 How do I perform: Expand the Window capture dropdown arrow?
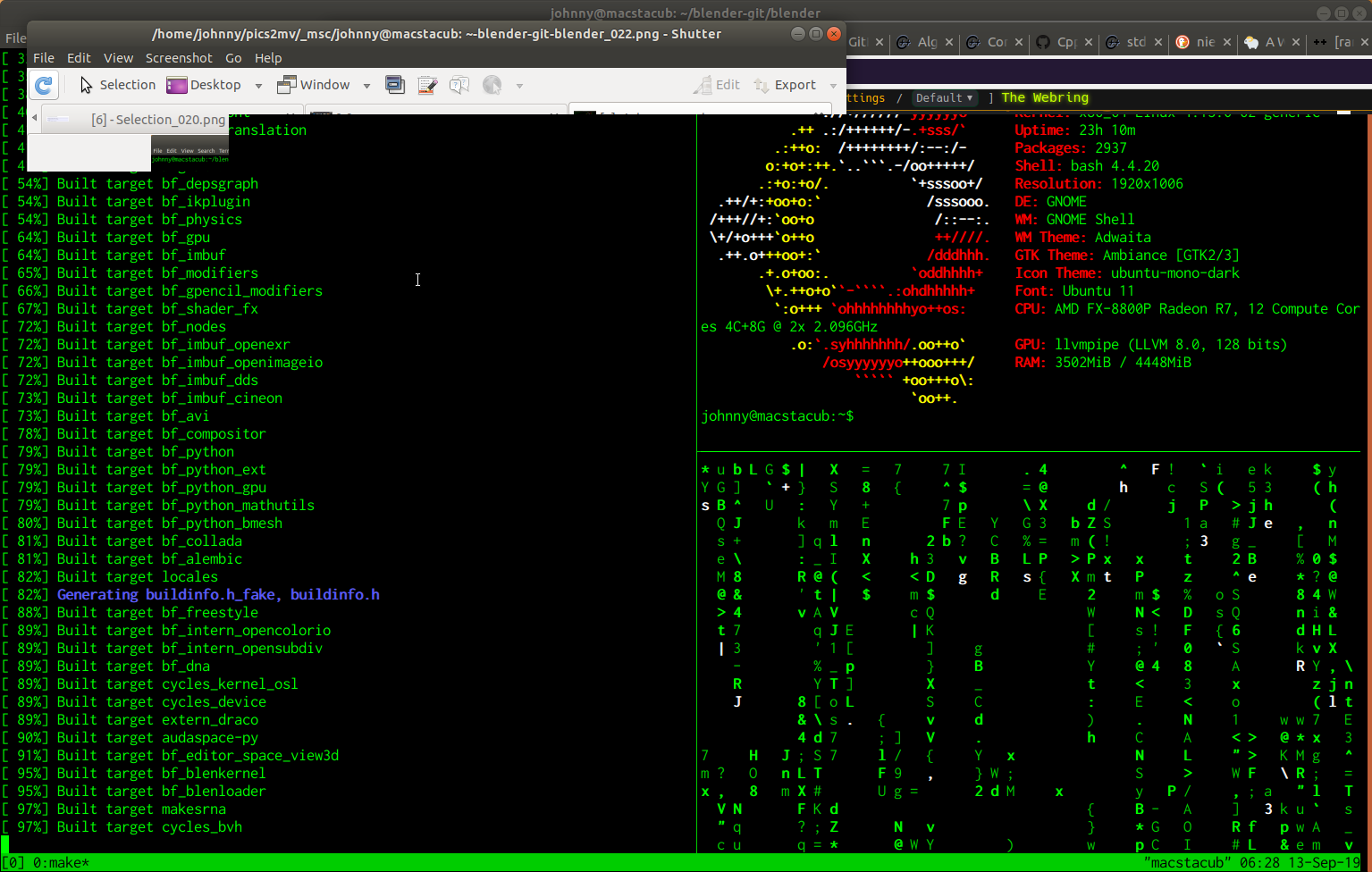[366, 86]
